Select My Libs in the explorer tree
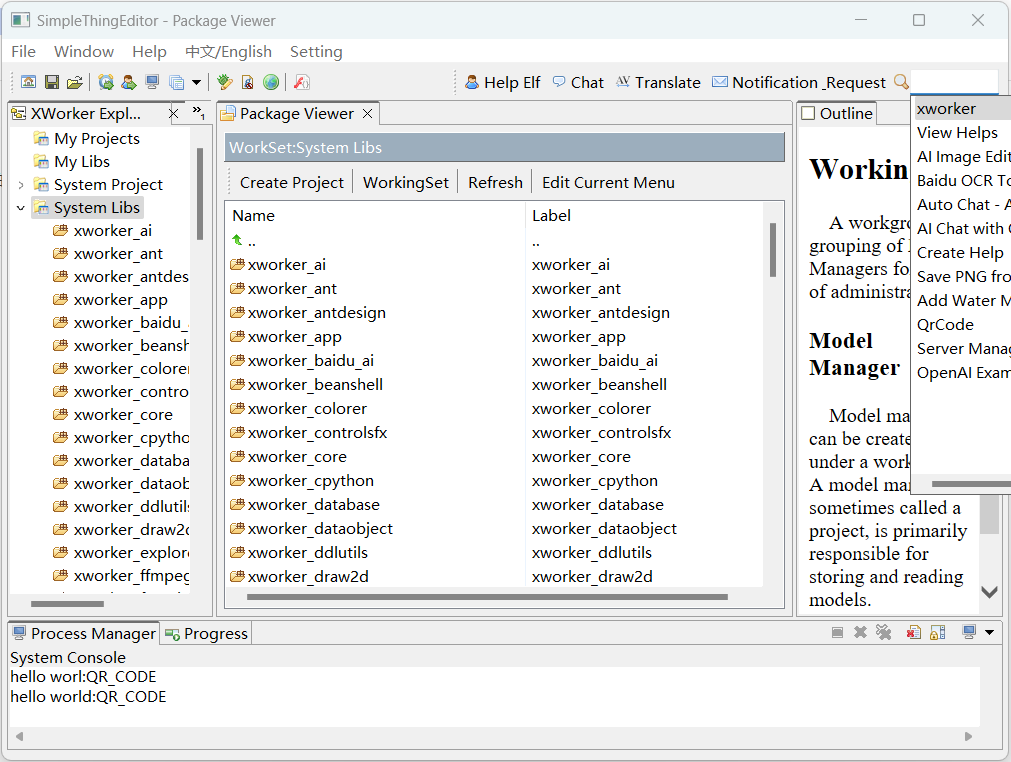 (x=82, y=162)
